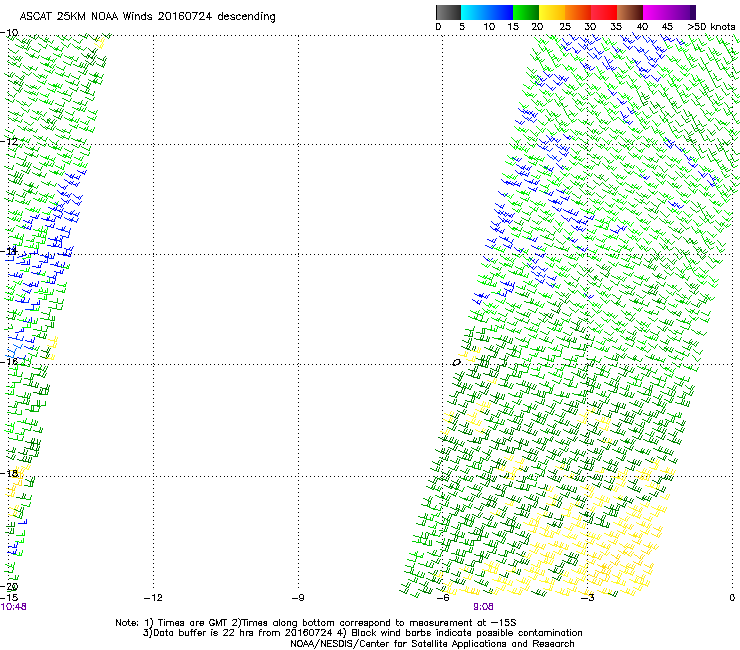Click the '-16' latitude axis label
Image resolution: width=740 pixels, height=650 pixels.
click(x=9, y=362)
